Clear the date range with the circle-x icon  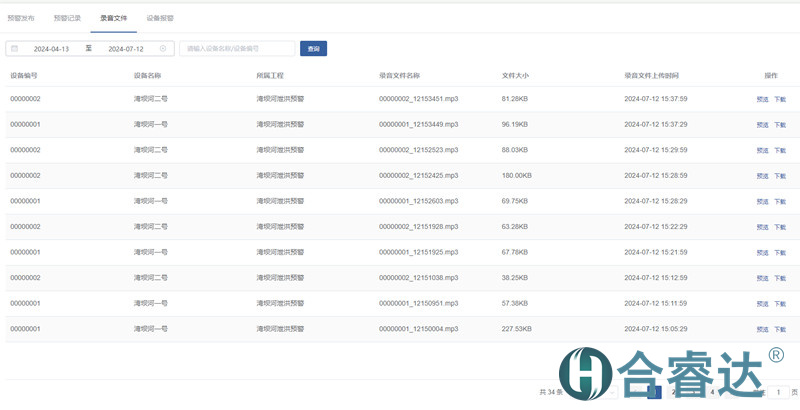coord(163,48)
